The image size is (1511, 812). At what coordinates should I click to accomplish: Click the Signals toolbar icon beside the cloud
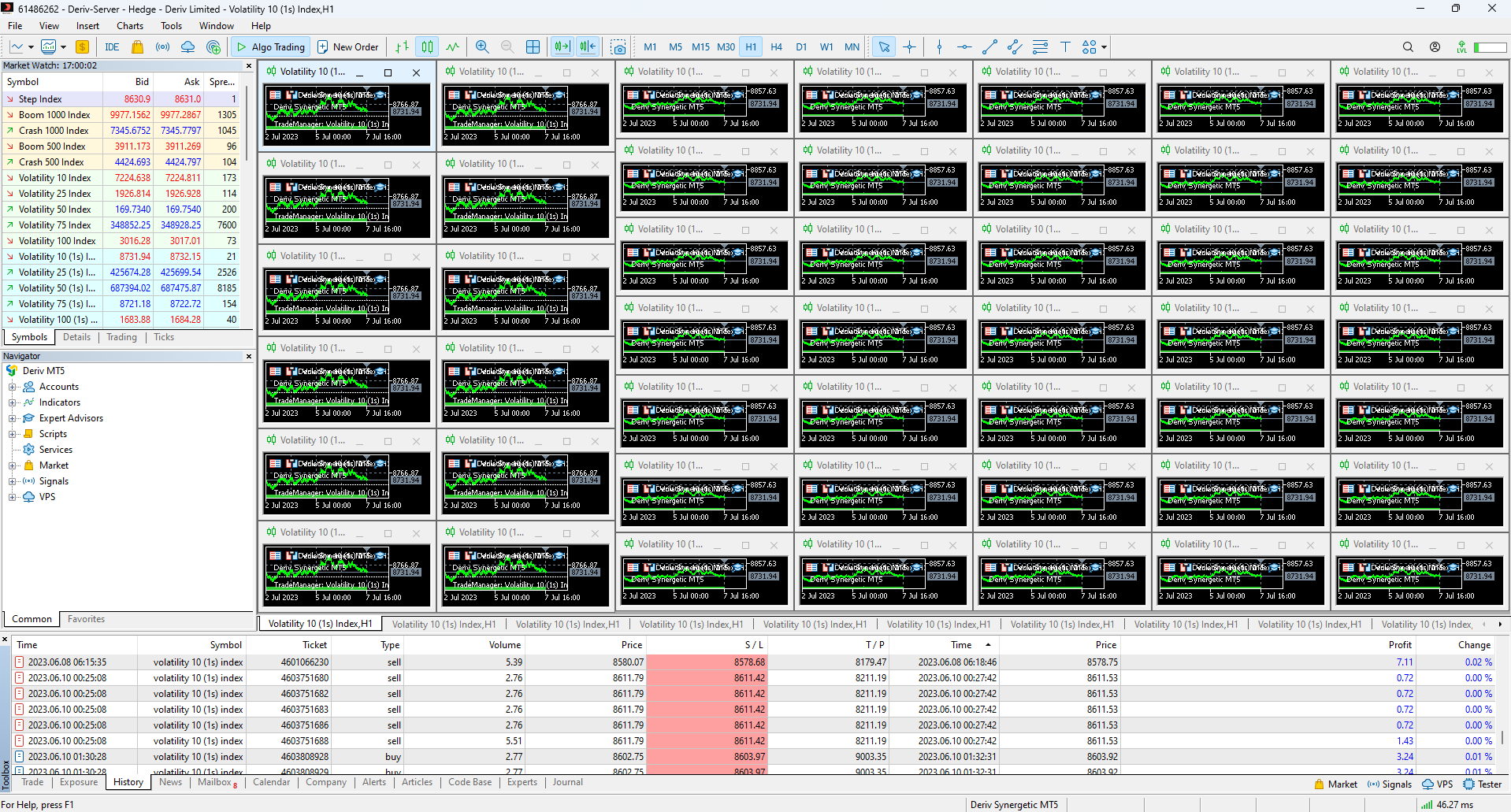click(x=163, y=47)
